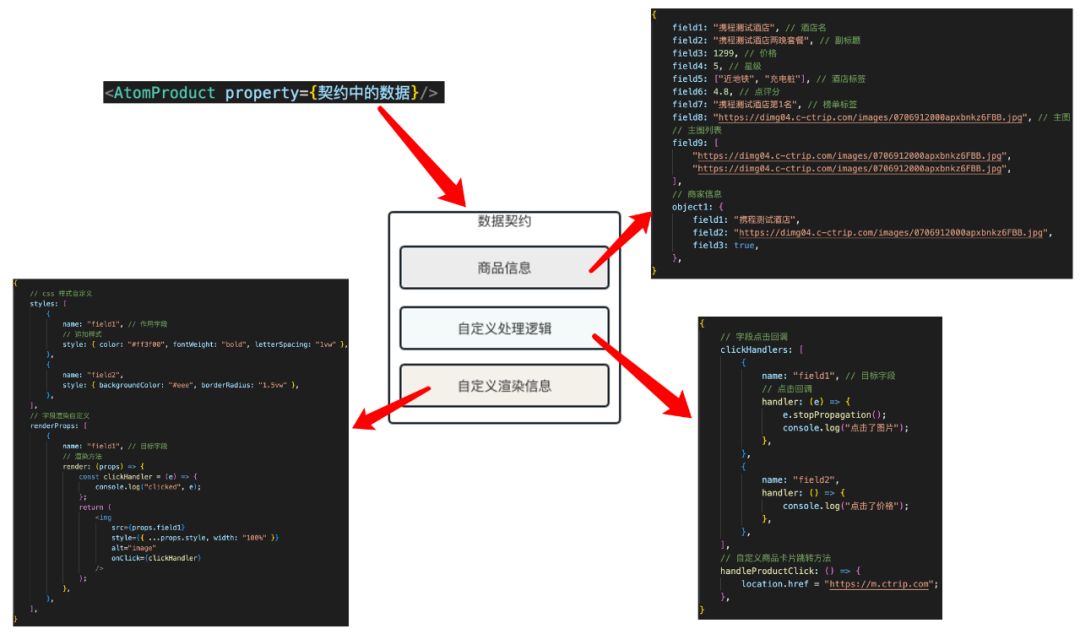Viewport: 1080px width, 634px height.
Task: Click the name: "field1" // 作用字段 line
Action: tap(114, 324)
